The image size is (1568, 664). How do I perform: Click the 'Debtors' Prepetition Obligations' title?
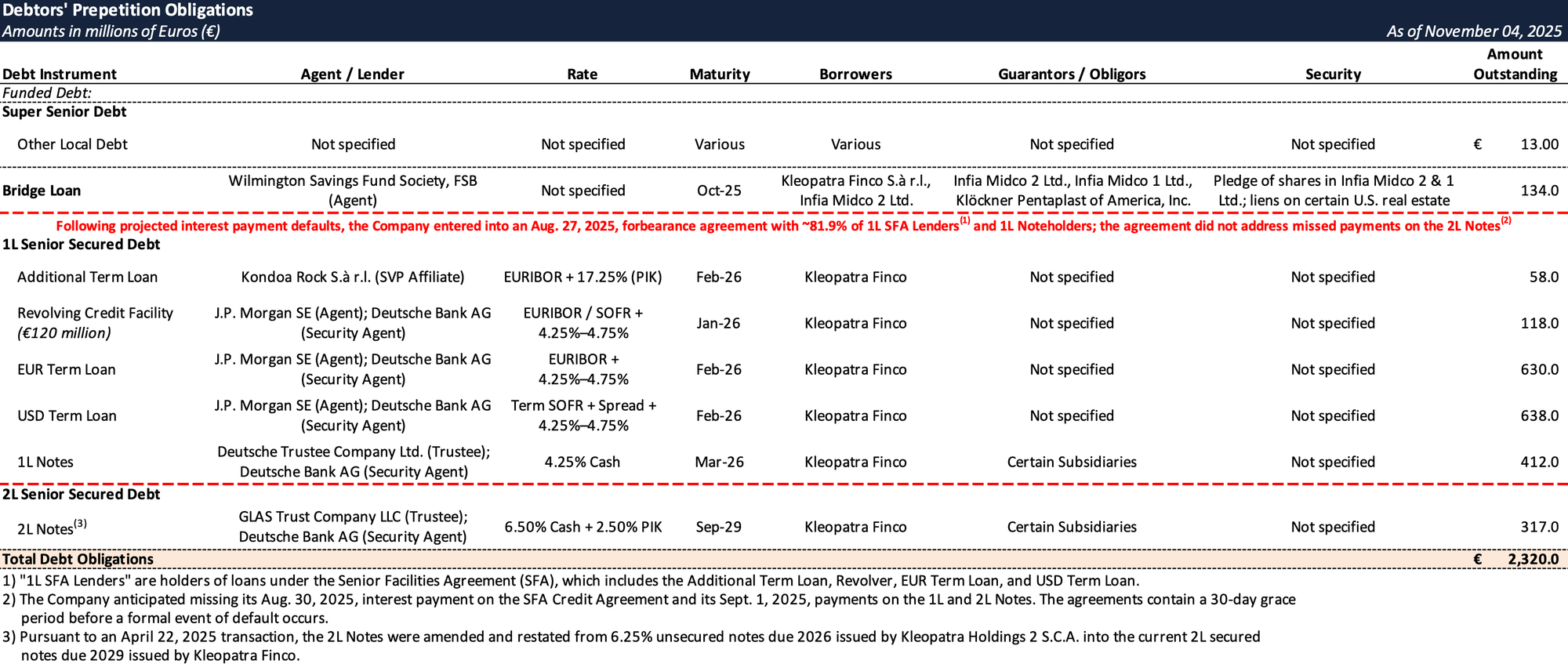pos(128,10)
